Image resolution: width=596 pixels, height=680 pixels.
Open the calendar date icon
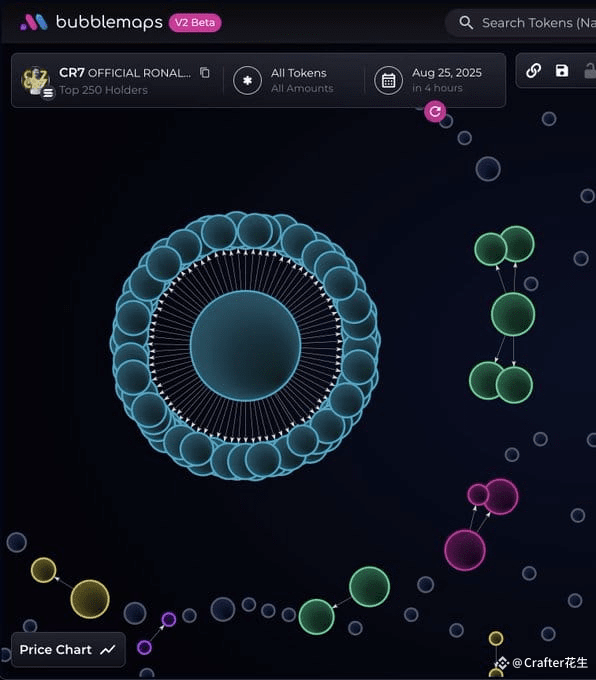point(388,80)
